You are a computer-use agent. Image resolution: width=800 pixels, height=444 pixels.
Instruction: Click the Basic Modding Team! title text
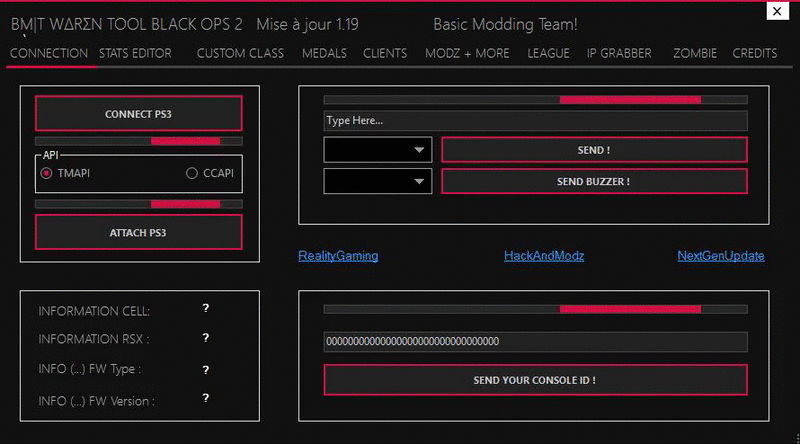[x=505, y=24]
